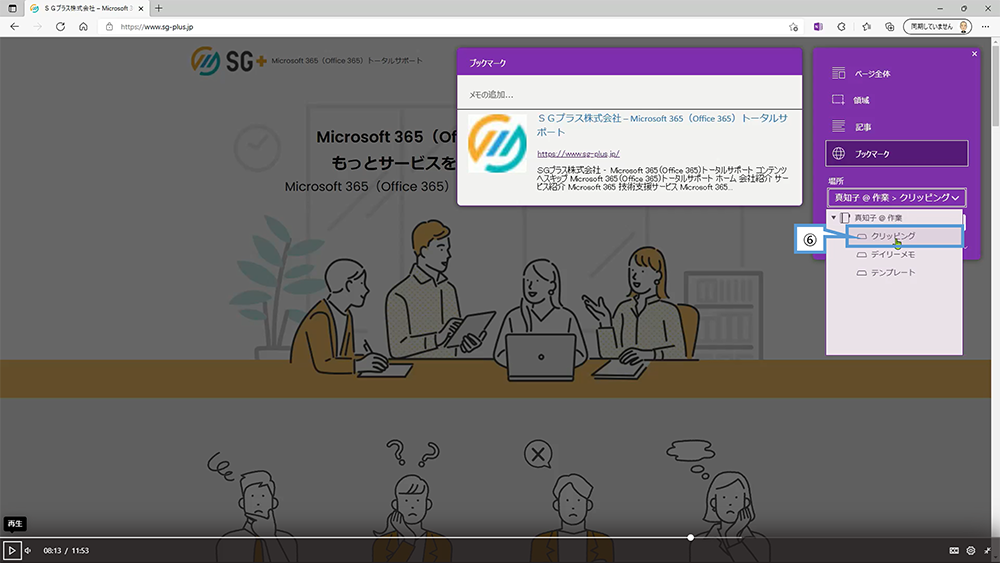The width and height of the screenshot is (1000, 563).
Task: Click the site lock icon in address bar
Action: pos(109,27)
